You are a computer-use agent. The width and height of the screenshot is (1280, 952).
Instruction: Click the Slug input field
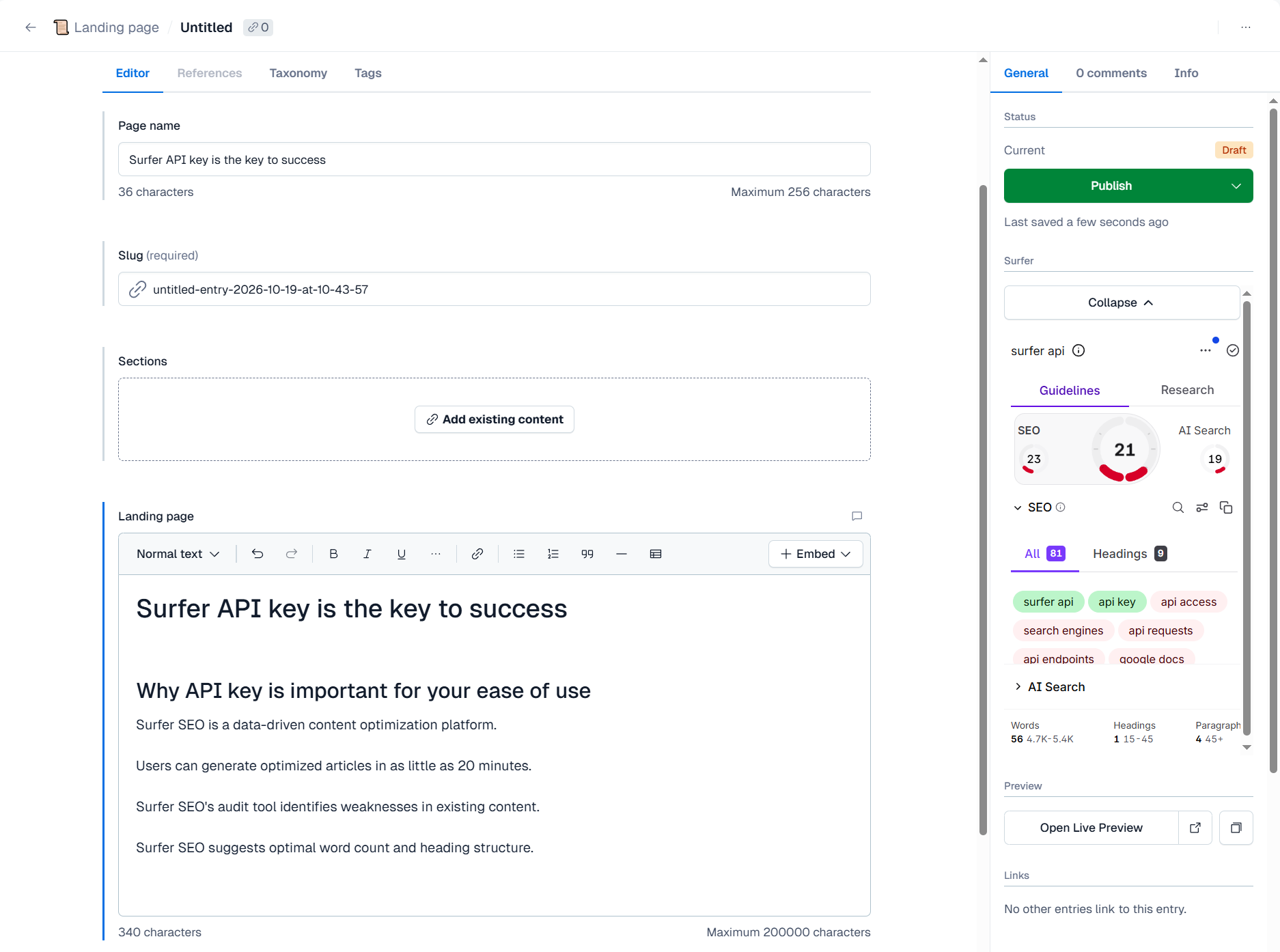[x=495, y=289]
